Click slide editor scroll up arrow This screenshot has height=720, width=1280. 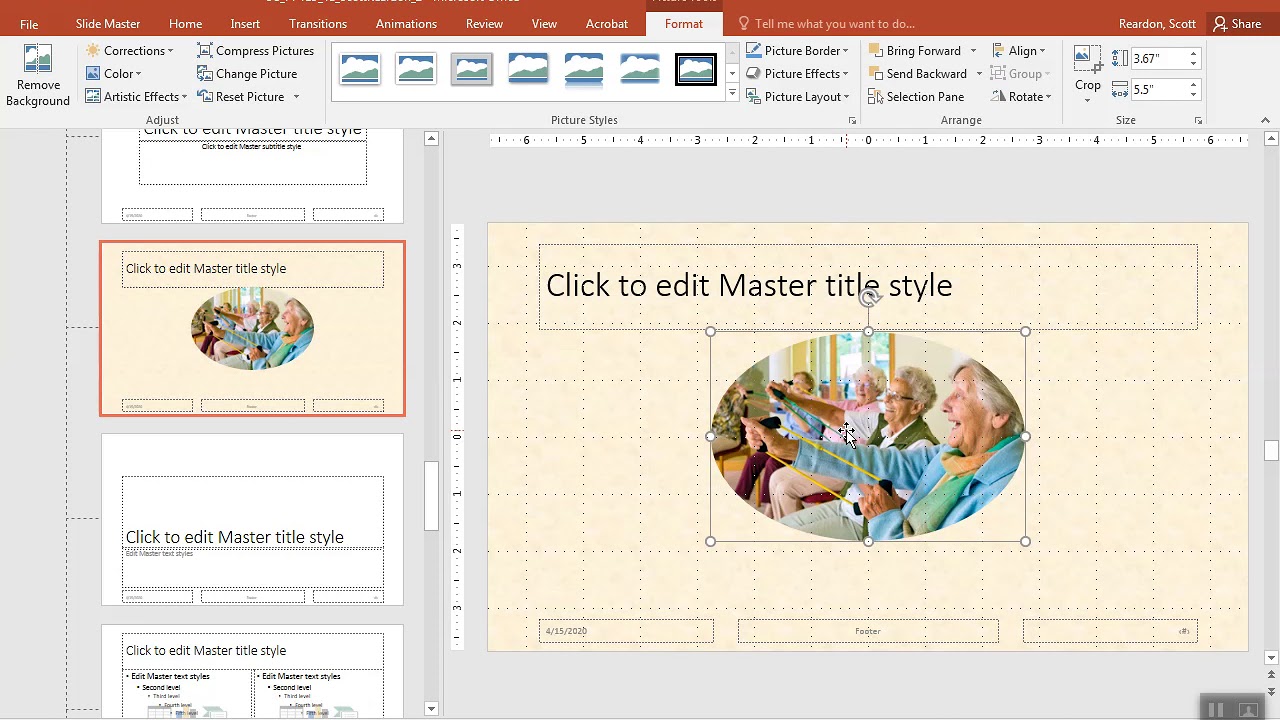coord(1271,139)
